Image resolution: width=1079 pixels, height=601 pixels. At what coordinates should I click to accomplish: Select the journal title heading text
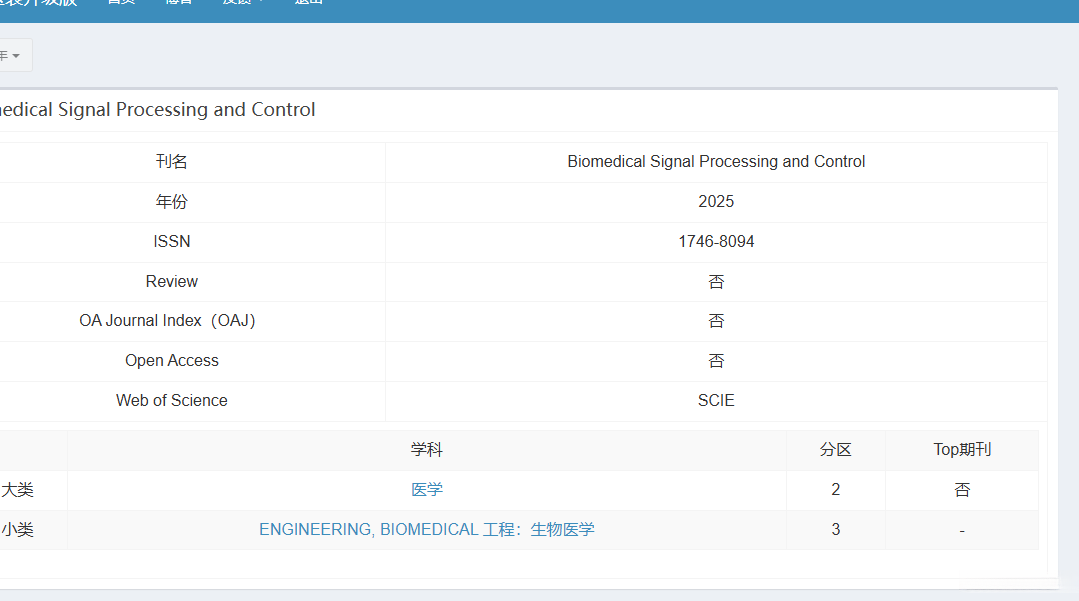click(158, 109)
